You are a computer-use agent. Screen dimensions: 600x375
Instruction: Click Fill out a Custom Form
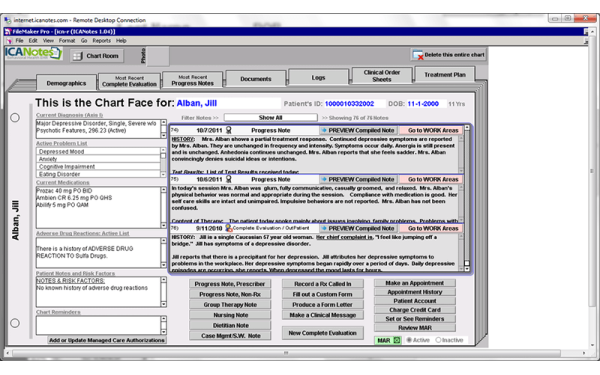click(323, 294)
